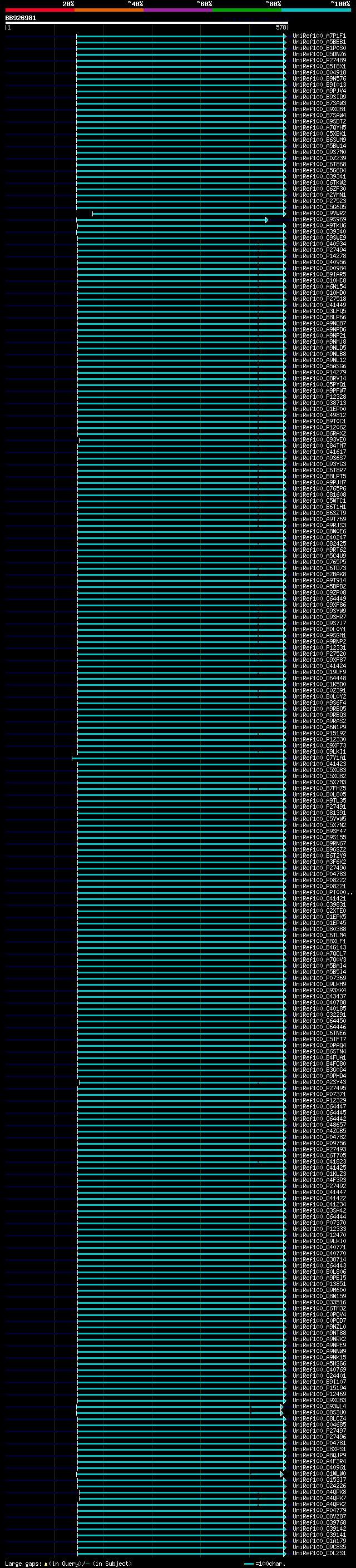Select the UniRef100_C0Z239 label
The width and height of the screenshot is (356, 1568).
(x=319, y=159)
